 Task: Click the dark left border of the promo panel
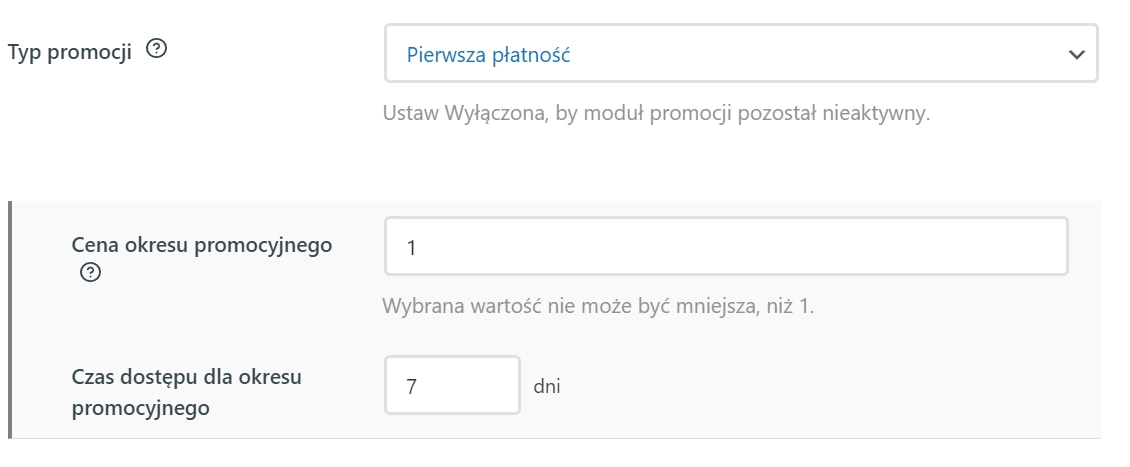click(10, 319)
